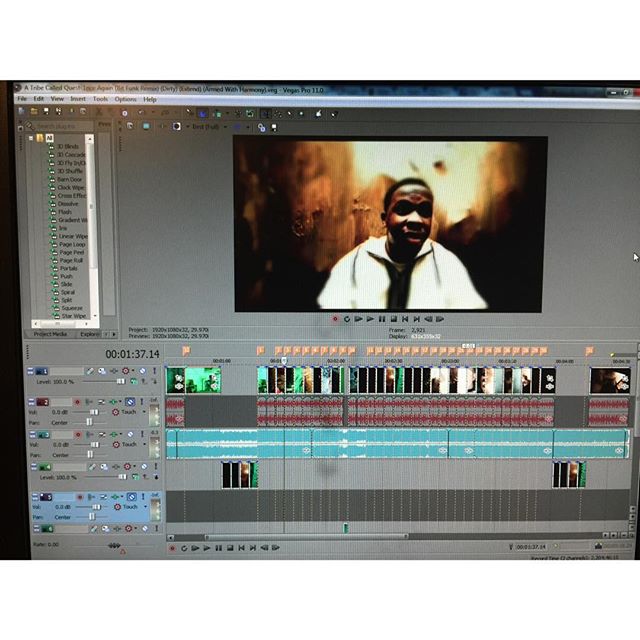Mute video track 1

pyautogui.click(x=142, y=371)
